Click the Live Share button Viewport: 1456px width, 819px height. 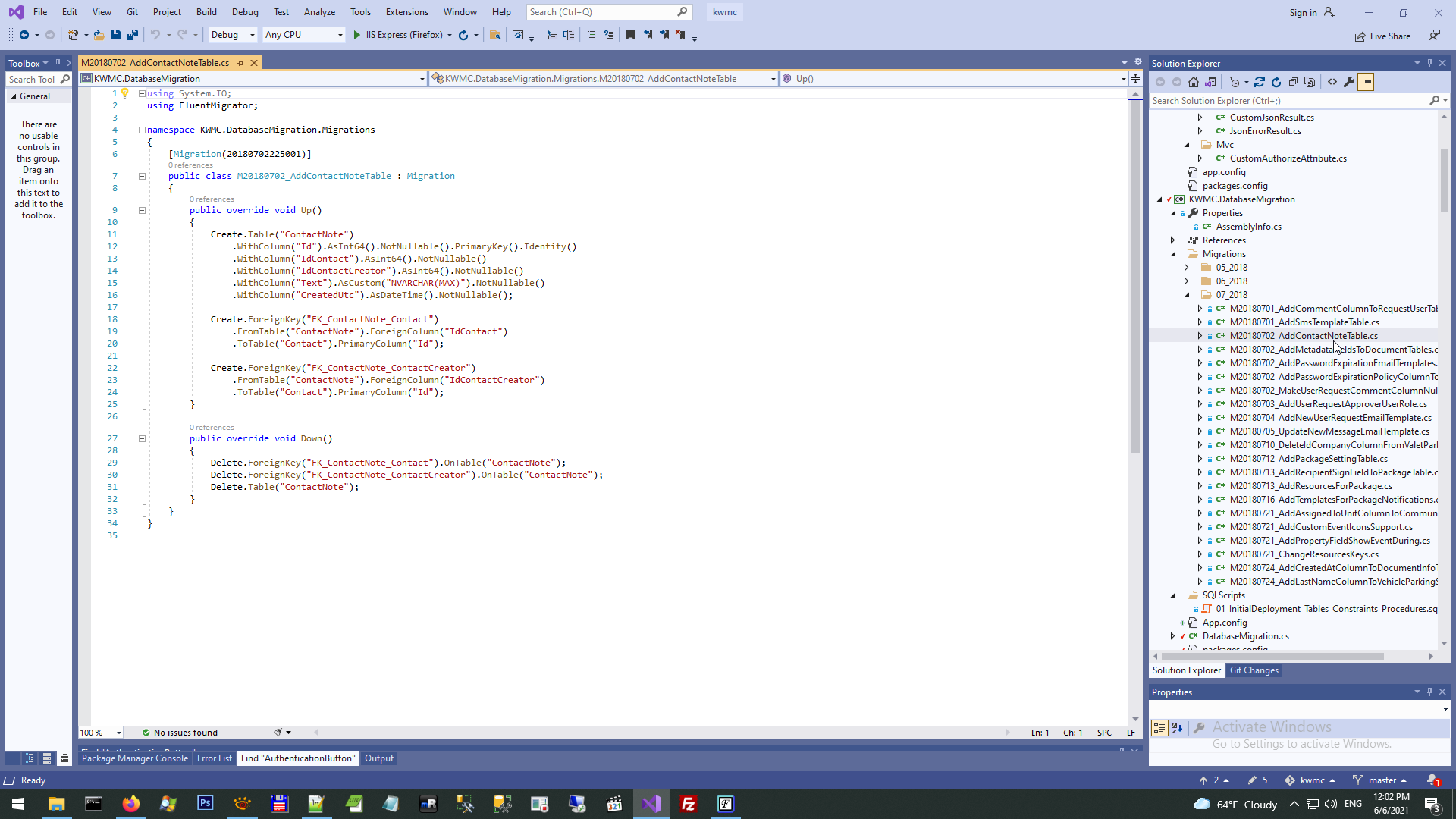(x=1383, y=36)
